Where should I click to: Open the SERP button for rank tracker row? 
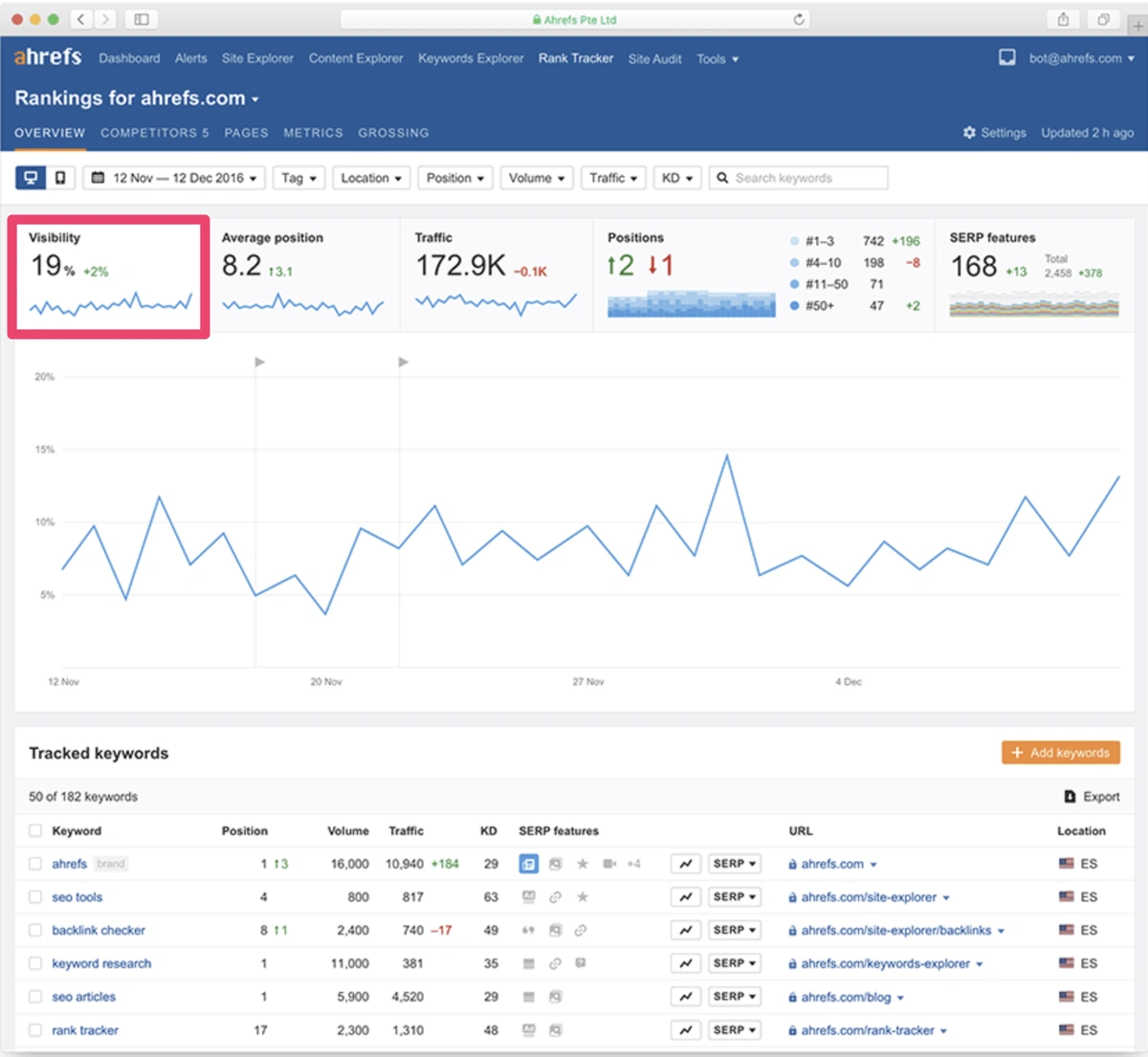(x=734, y=1030)
